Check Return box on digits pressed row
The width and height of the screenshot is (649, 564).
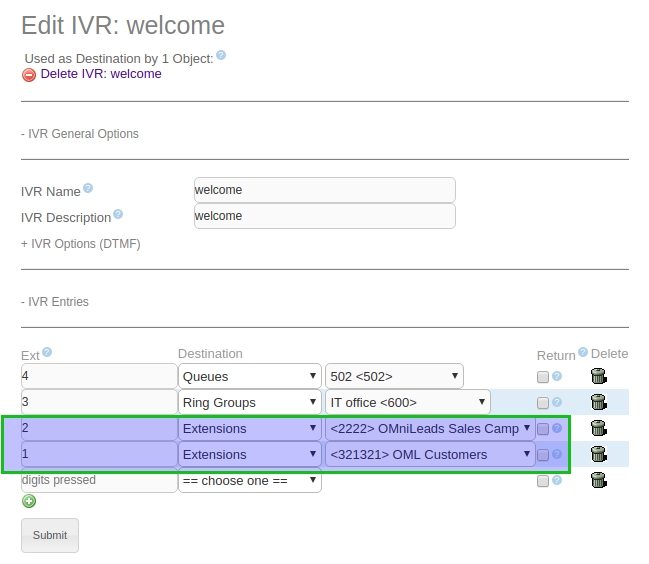click(543, 481)
